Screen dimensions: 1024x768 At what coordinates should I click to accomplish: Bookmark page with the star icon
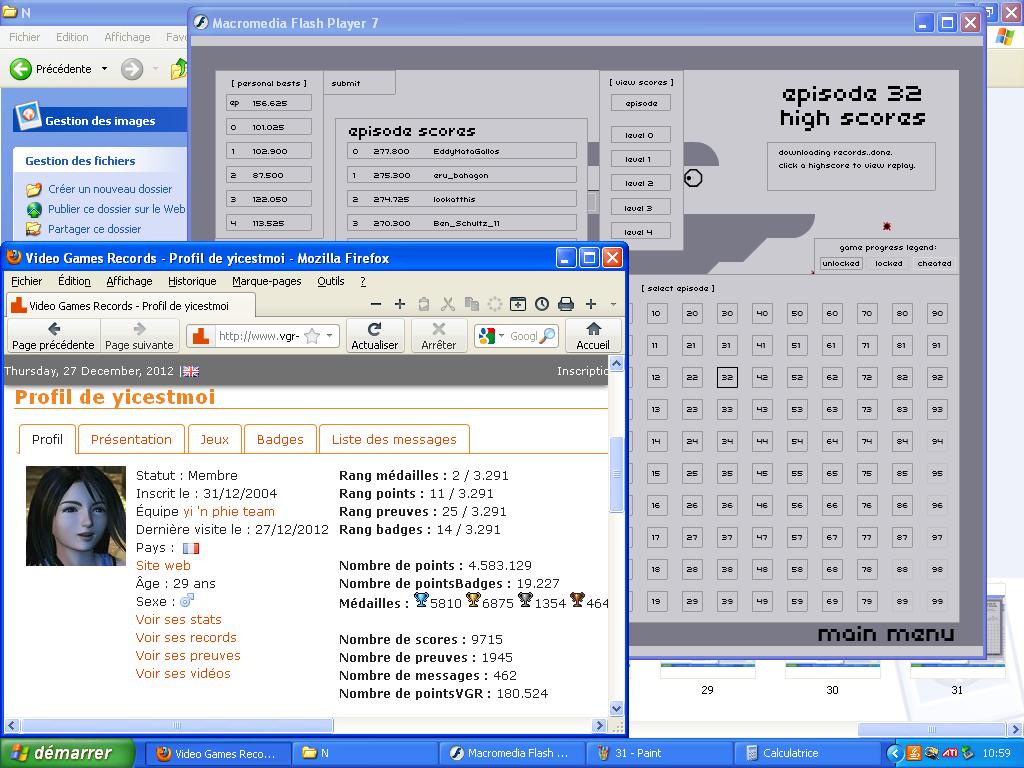point(312,336)
